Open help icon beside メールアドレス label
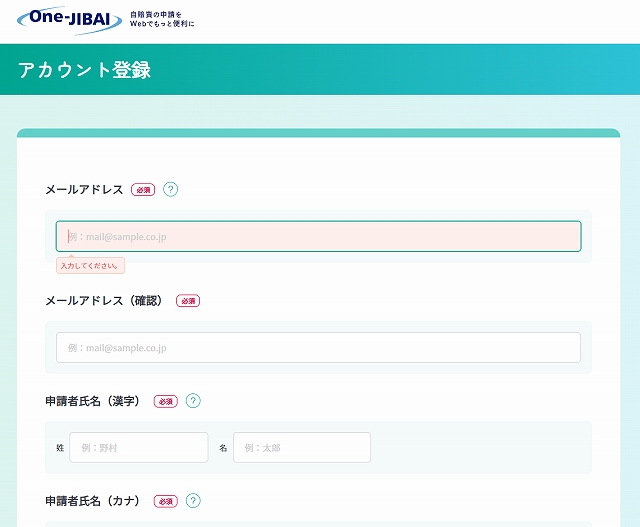 tap(171, 189)
